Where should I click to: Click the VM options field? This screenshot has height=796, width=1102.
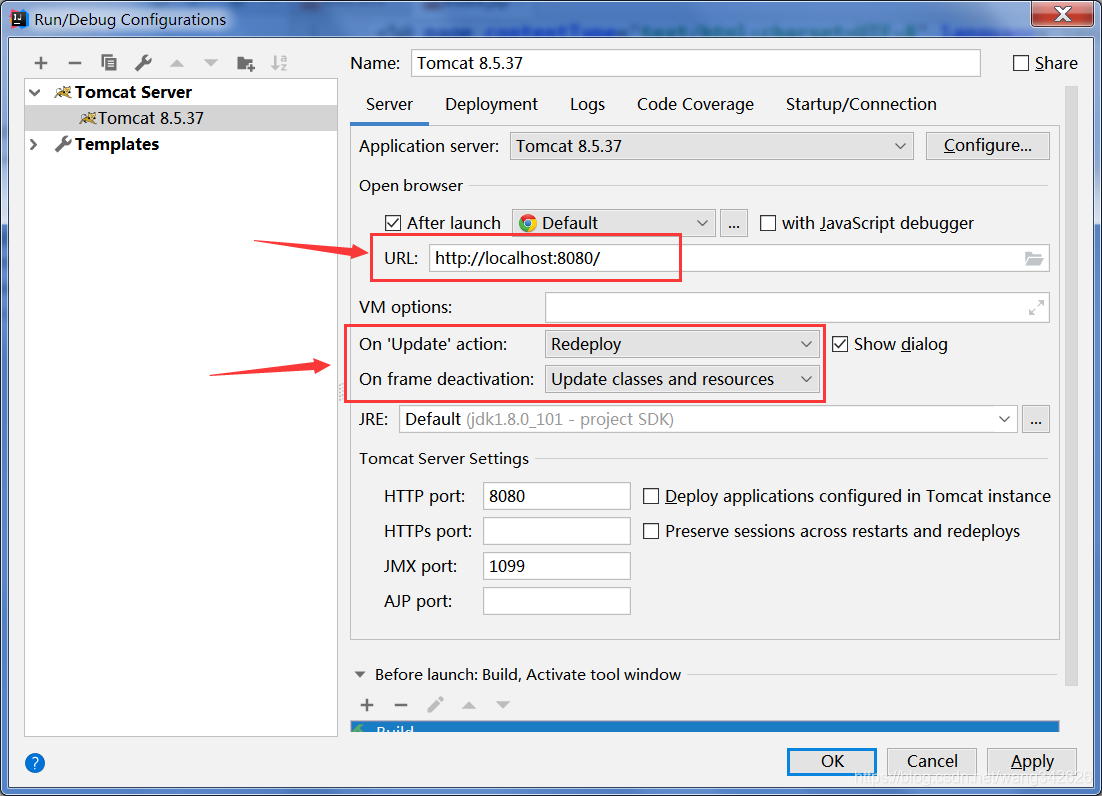797,308
